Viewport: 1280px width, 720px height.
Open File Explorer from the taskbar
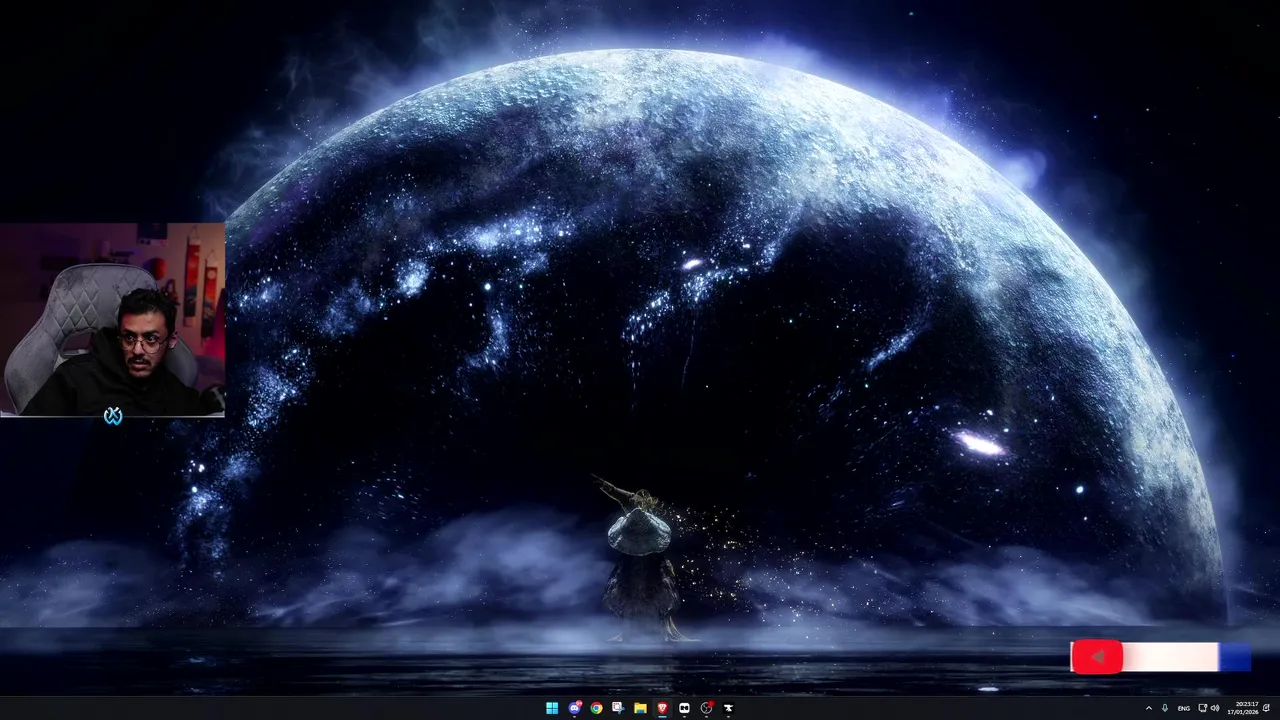point(640,708)
